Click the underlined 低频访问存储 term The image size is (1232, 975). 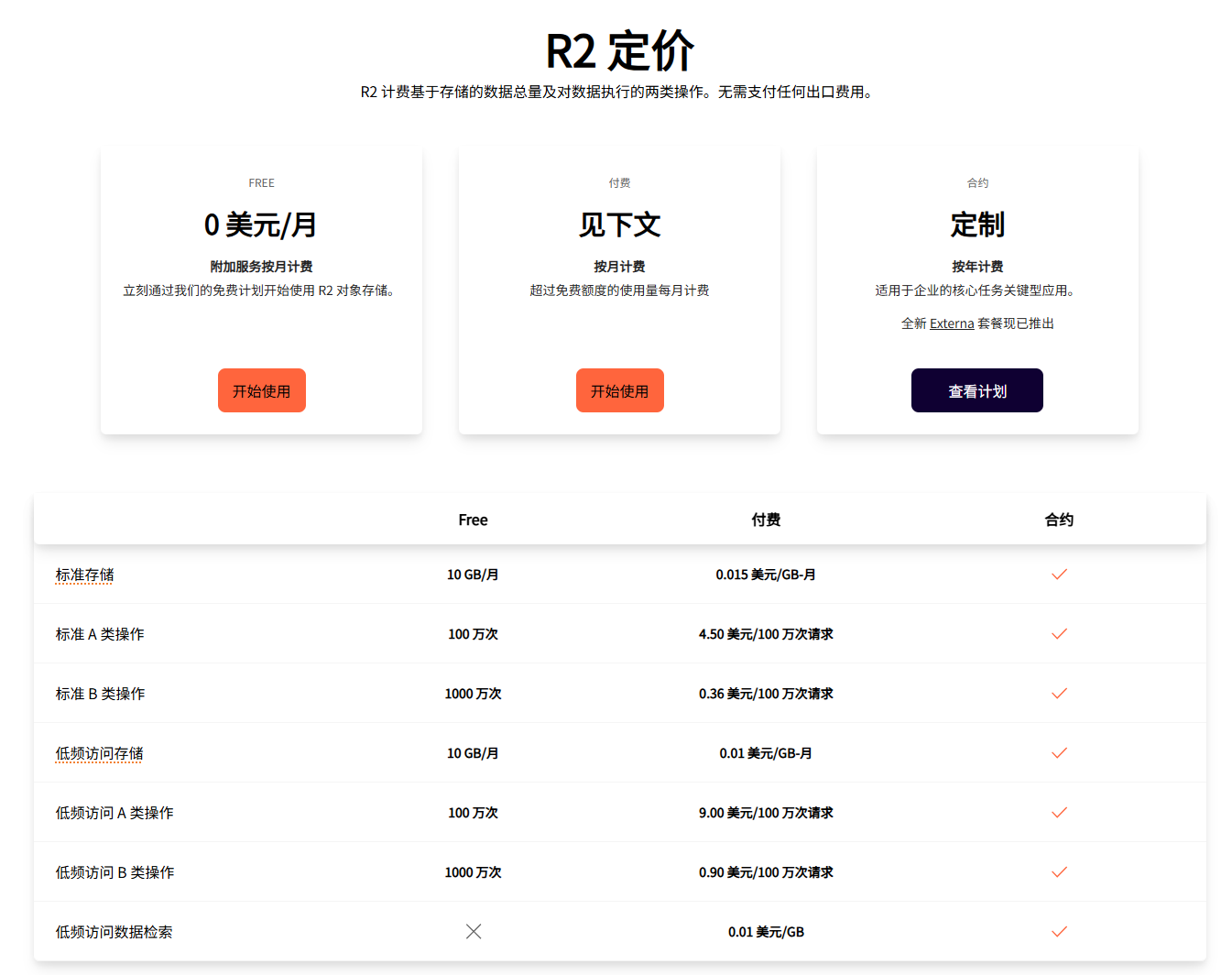coord(99,753)
